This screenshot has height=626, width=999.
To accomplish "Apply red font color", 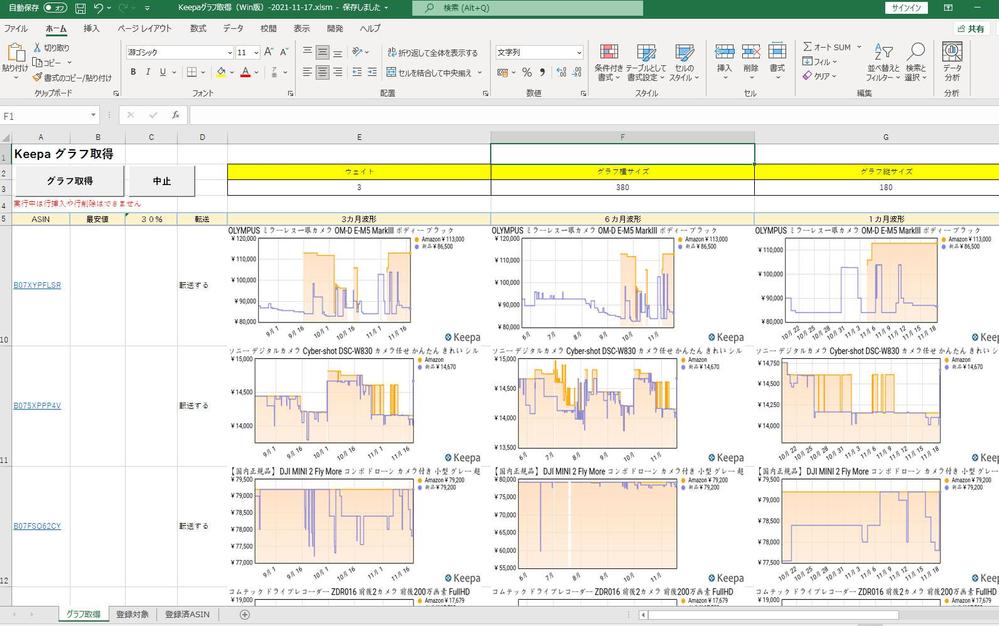I will point(245,73).
